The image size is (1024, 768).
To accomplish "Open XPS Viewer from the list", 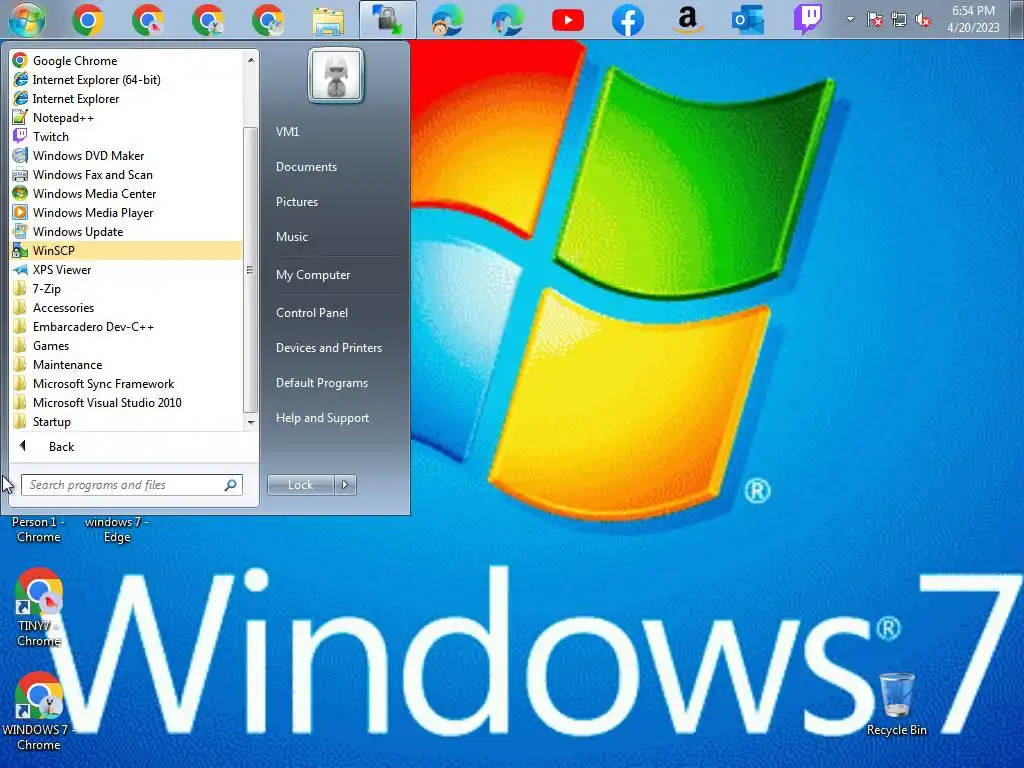I will click(x=127, y=270).
